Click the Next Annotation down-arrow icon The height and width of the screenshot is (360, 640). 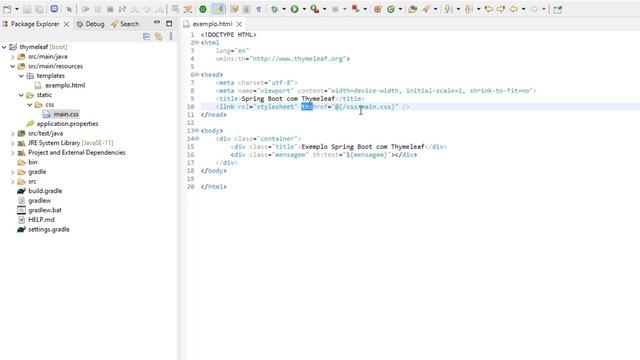[x=448, y=9]
